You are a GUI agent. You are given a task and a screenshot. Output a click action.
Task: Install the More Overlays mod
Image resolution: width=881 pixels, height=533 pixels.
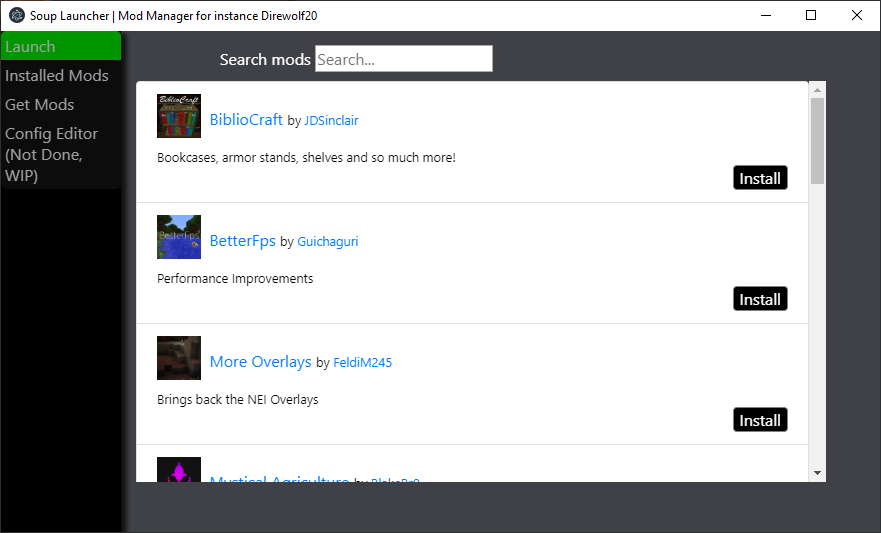point(760,420)
